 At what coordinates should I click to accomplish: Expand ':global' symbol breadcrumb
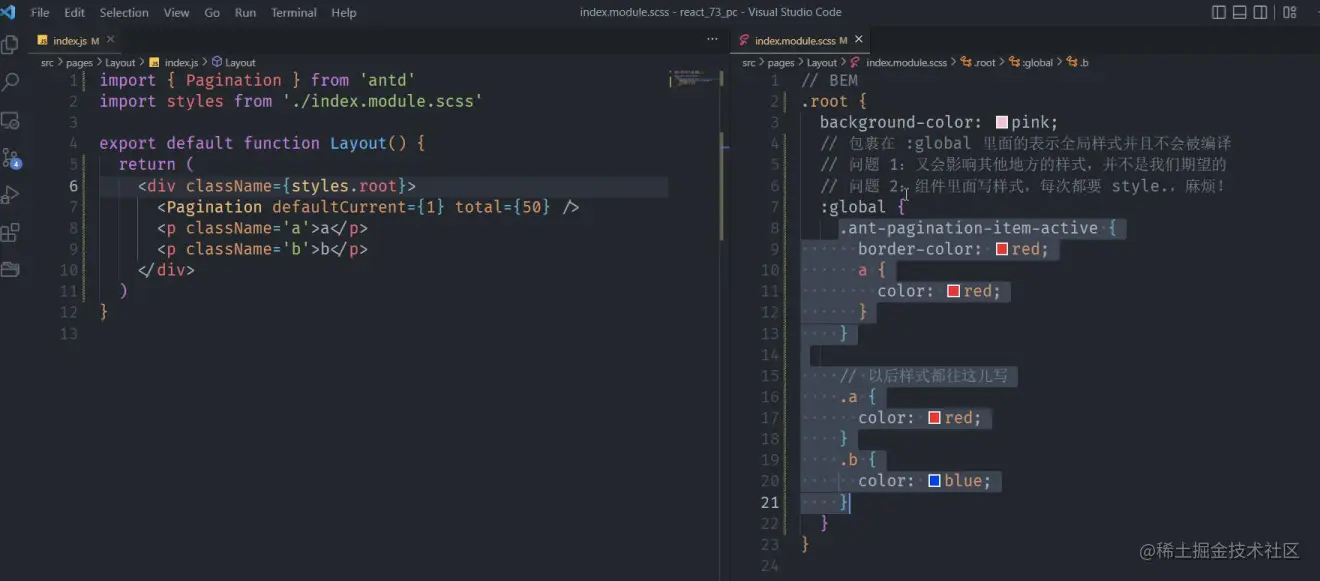1030,62
